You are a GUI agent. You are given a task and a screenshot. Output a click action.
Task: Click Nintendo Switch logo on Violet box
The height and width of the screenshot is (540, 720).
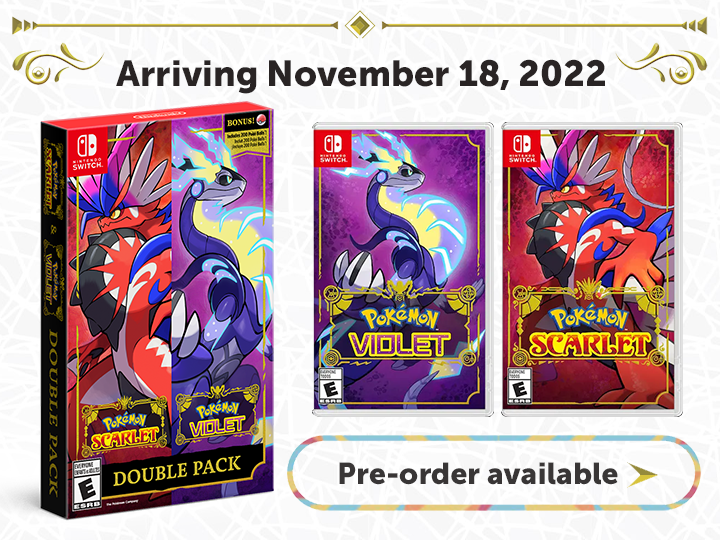coord(333,148)
